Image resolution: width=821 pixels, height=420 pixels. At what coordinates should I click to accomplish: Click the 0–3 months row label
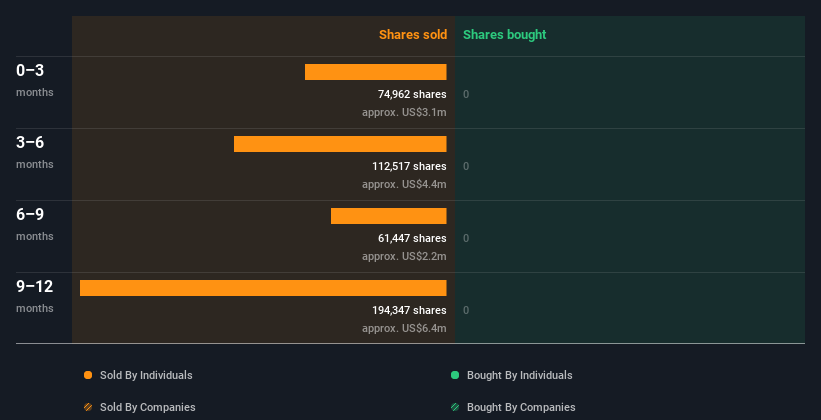pyautogui.click(x=35, y=80)
